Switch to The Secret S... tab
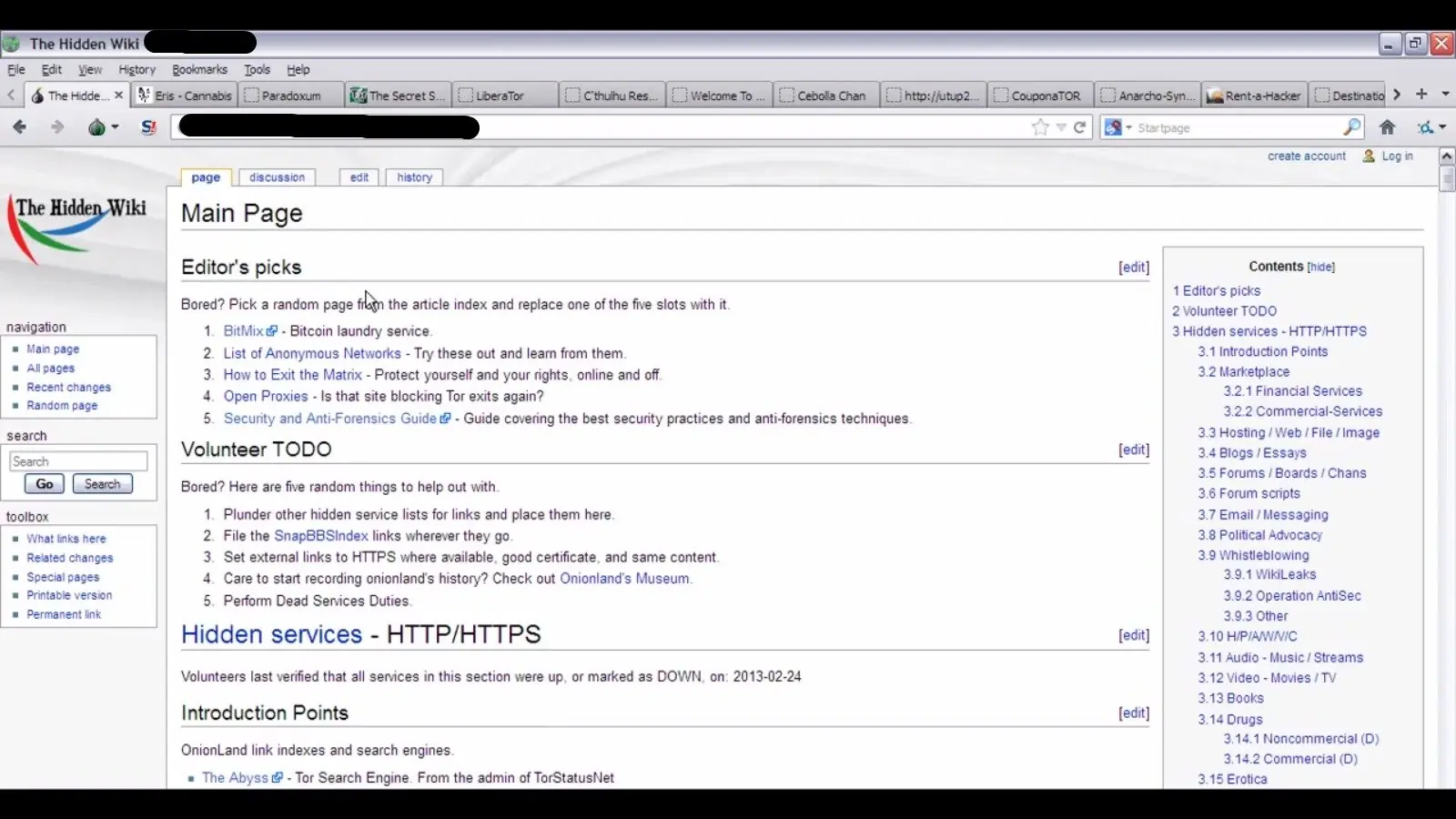Viewport: 1456px width, 819px height. tap(399, 95)
